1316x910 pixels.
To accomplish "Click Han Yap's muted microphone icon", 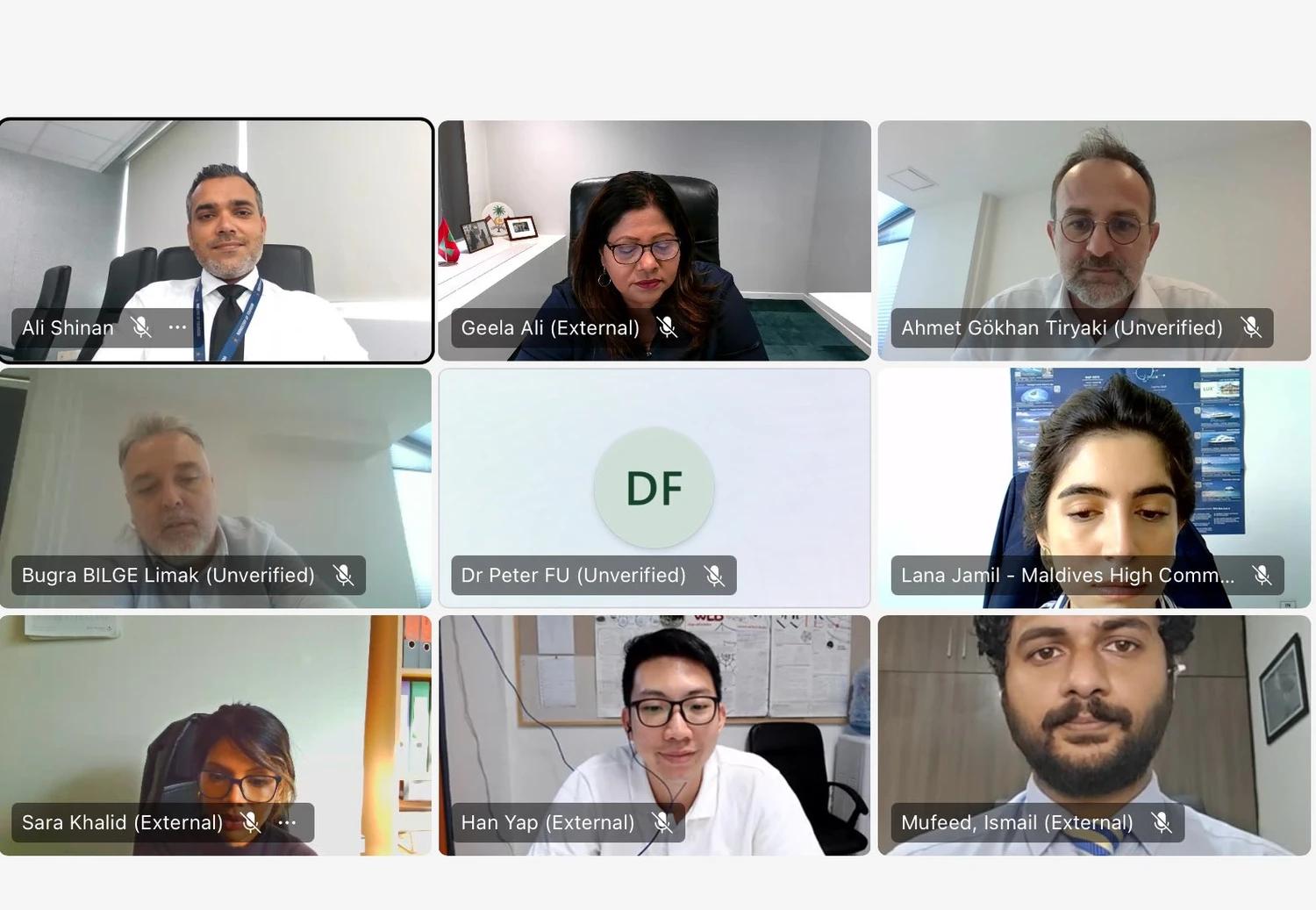I will (x=662, y=822).
